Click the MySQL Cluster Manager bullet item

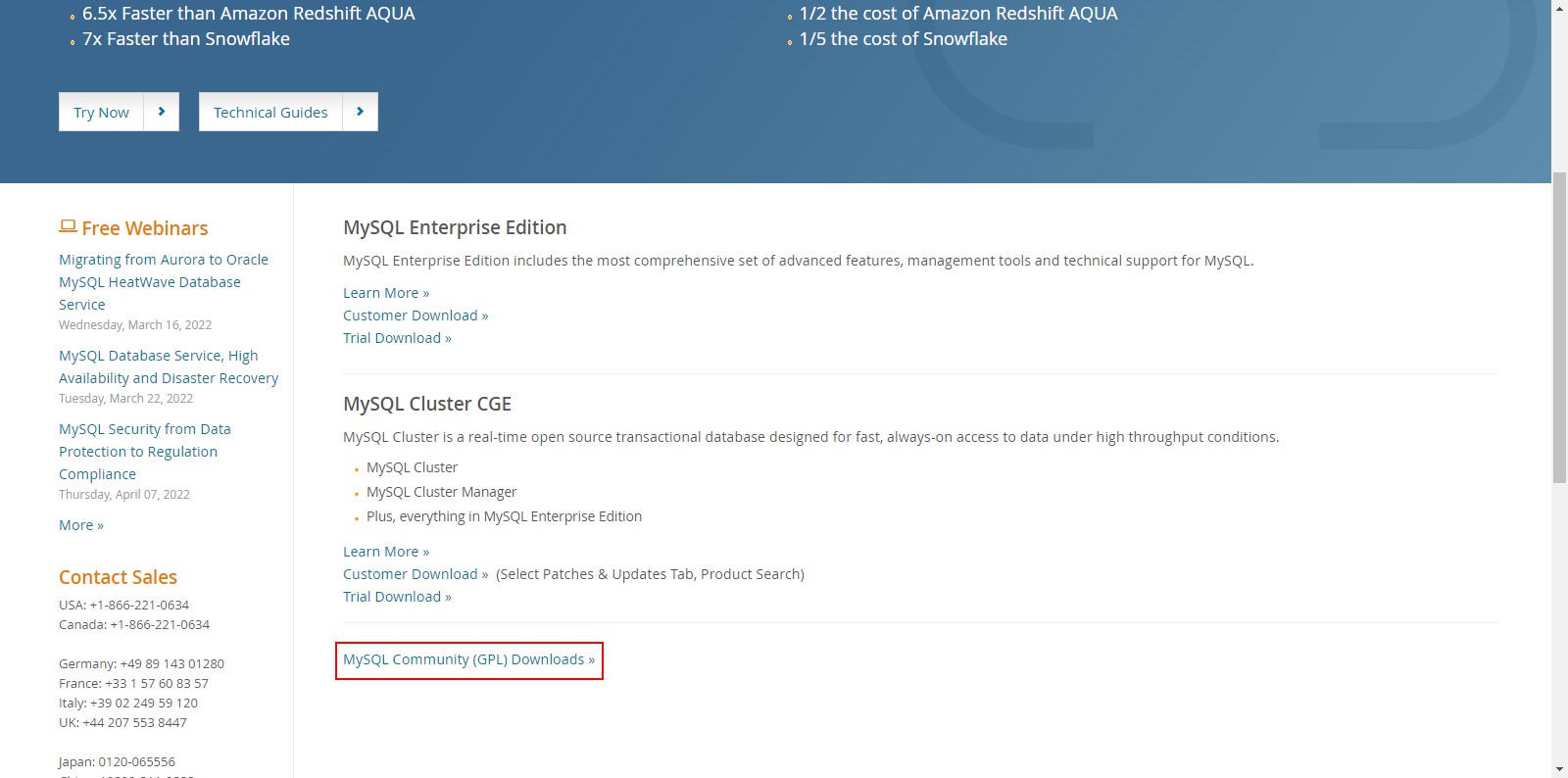pos(441,492)
